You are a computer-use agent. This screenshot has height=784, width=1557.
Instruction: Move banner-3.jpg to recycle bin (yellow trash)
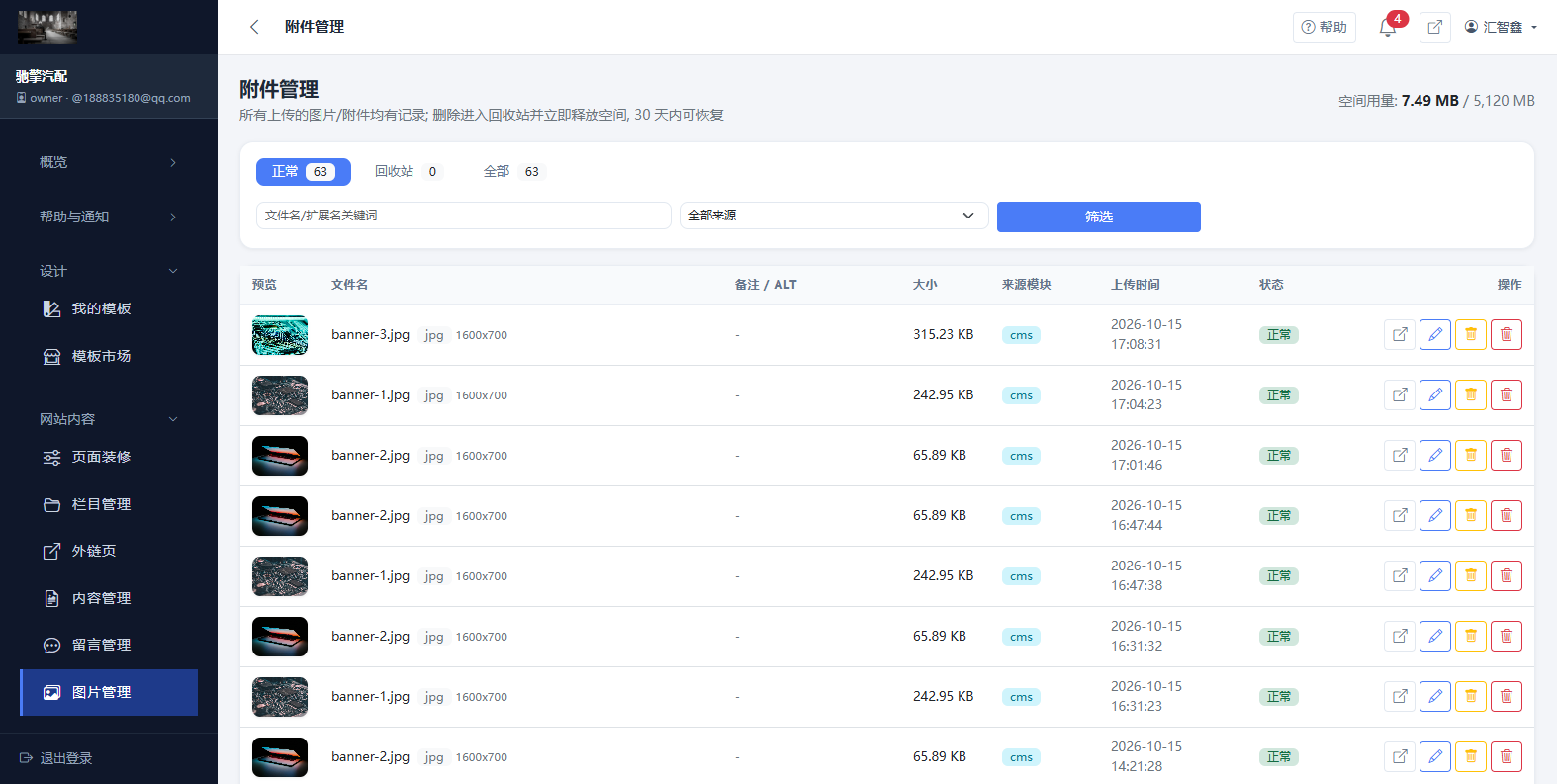click(x=1471, y=335)
